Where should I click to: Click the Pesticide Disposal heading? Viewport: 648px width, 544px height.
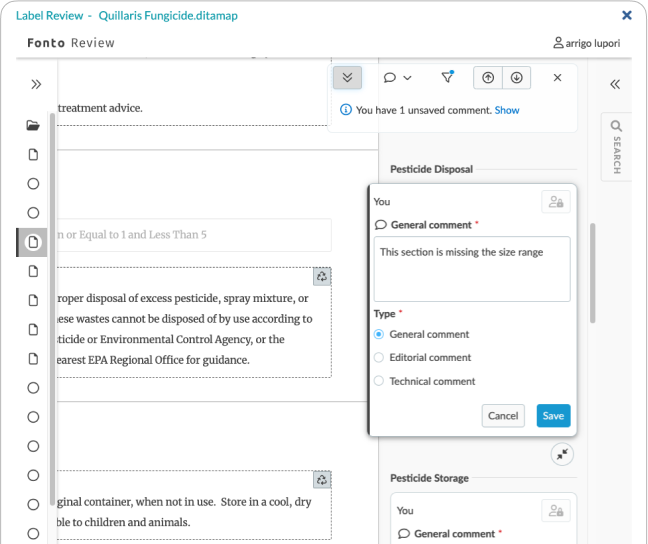coord(431,169)
